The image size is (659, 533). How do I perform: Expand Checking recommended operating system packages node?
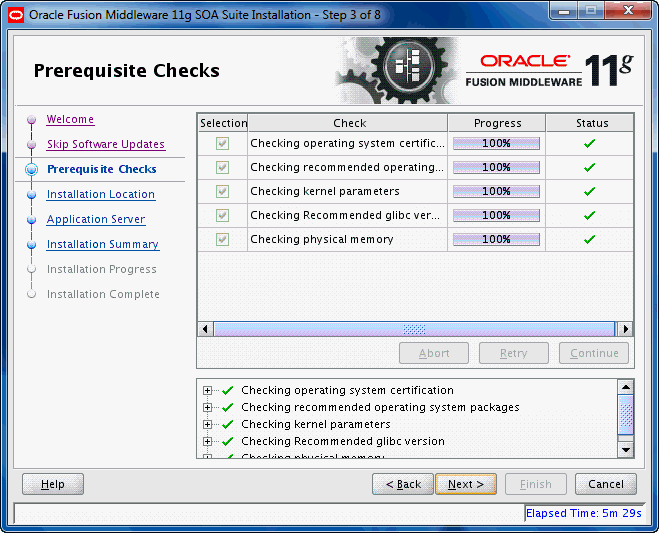[207, 407]
